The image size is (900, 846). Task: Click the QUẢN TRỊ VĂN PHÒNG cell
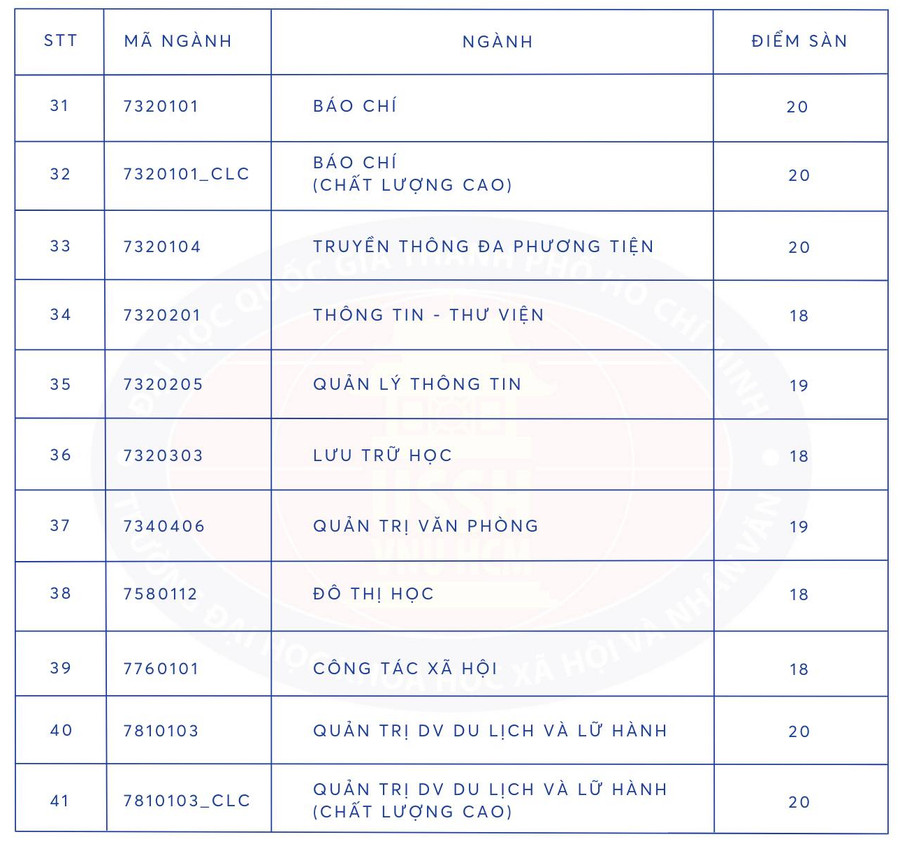click(425, 525)
